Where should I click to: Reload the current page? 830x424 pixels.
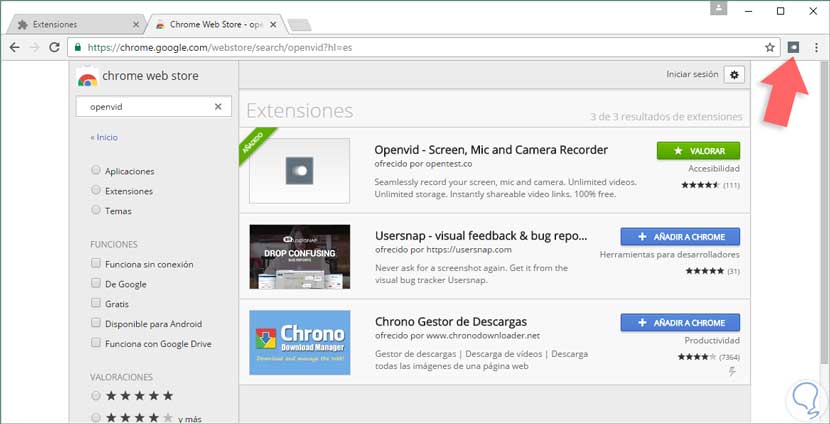54,48
